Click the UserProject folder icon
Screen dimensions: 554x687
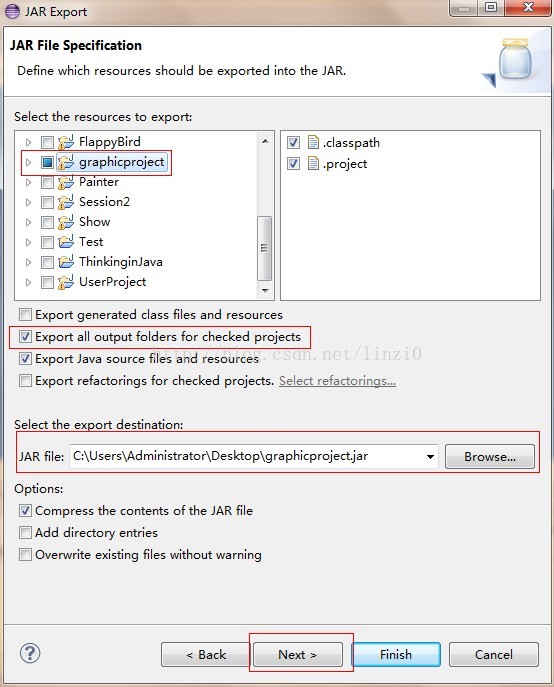[x=66, y=282]
